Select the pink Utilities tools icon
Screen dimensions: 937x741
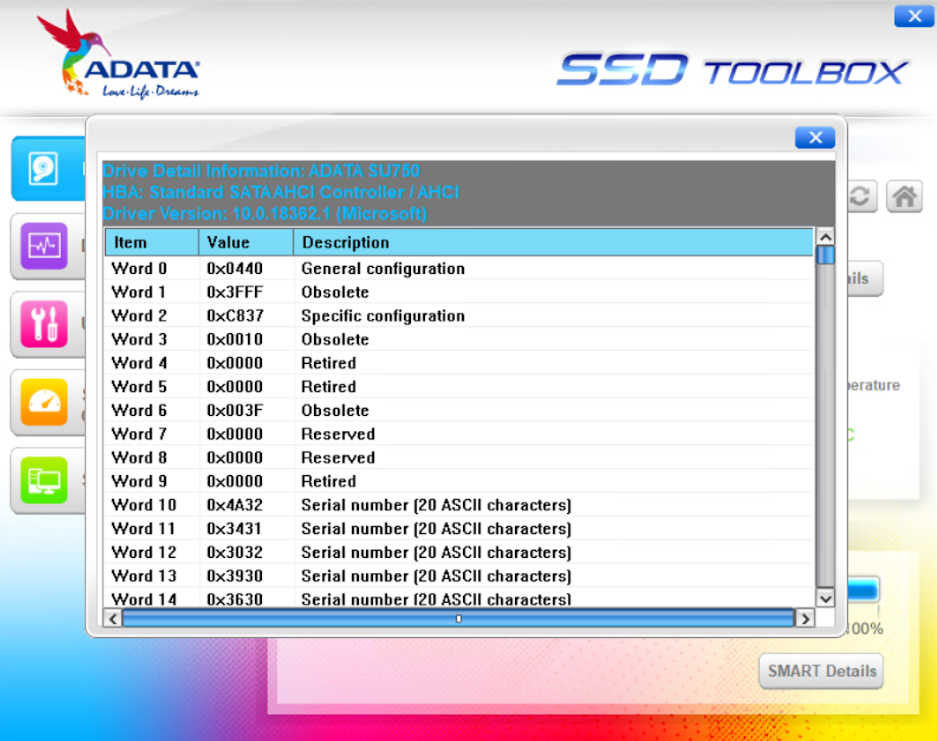45,324
